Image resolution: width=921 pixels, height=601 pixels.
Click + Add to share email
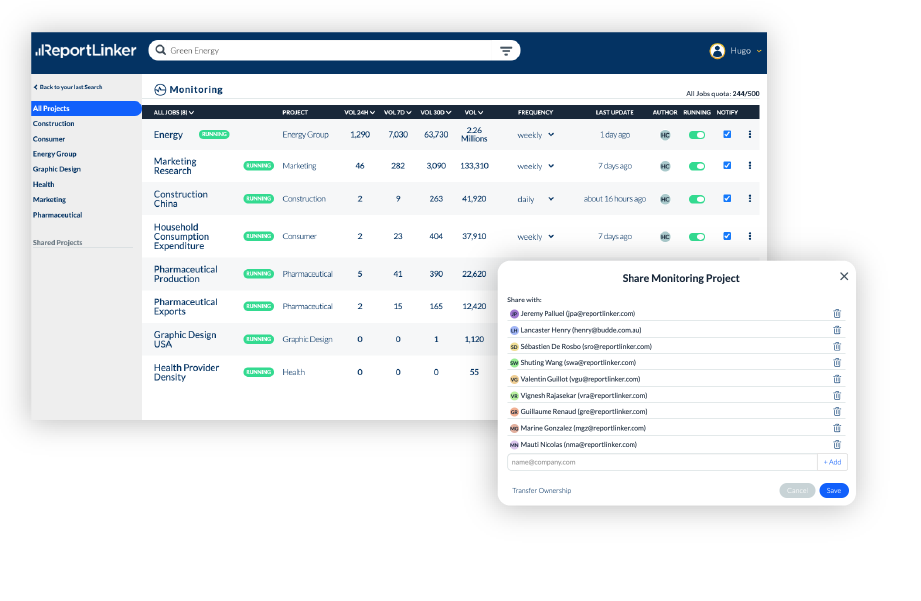[x=832, y=462]
